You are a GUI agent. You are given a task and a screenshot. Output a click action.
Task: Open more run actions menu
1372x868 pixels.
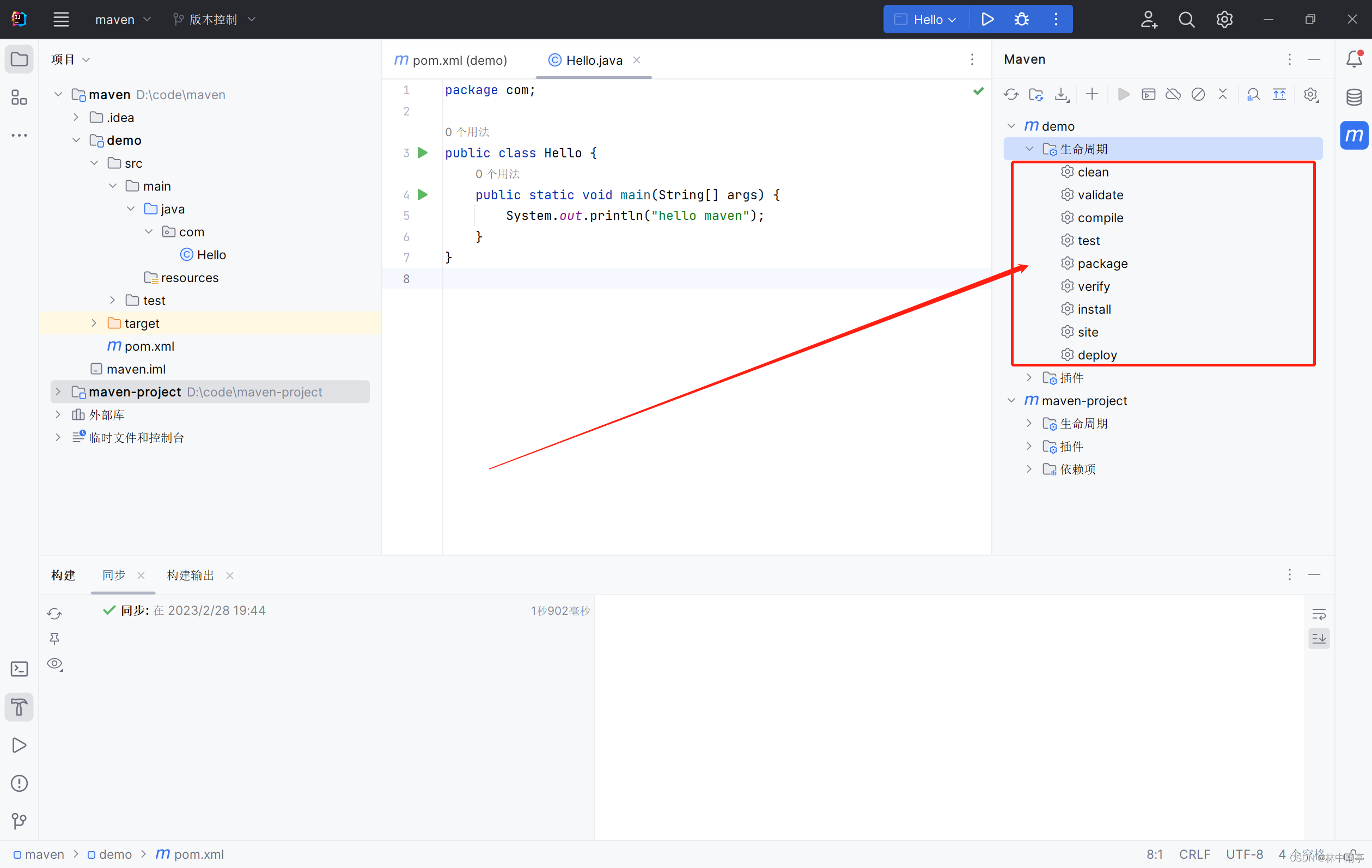click(x=1056, y=20)
